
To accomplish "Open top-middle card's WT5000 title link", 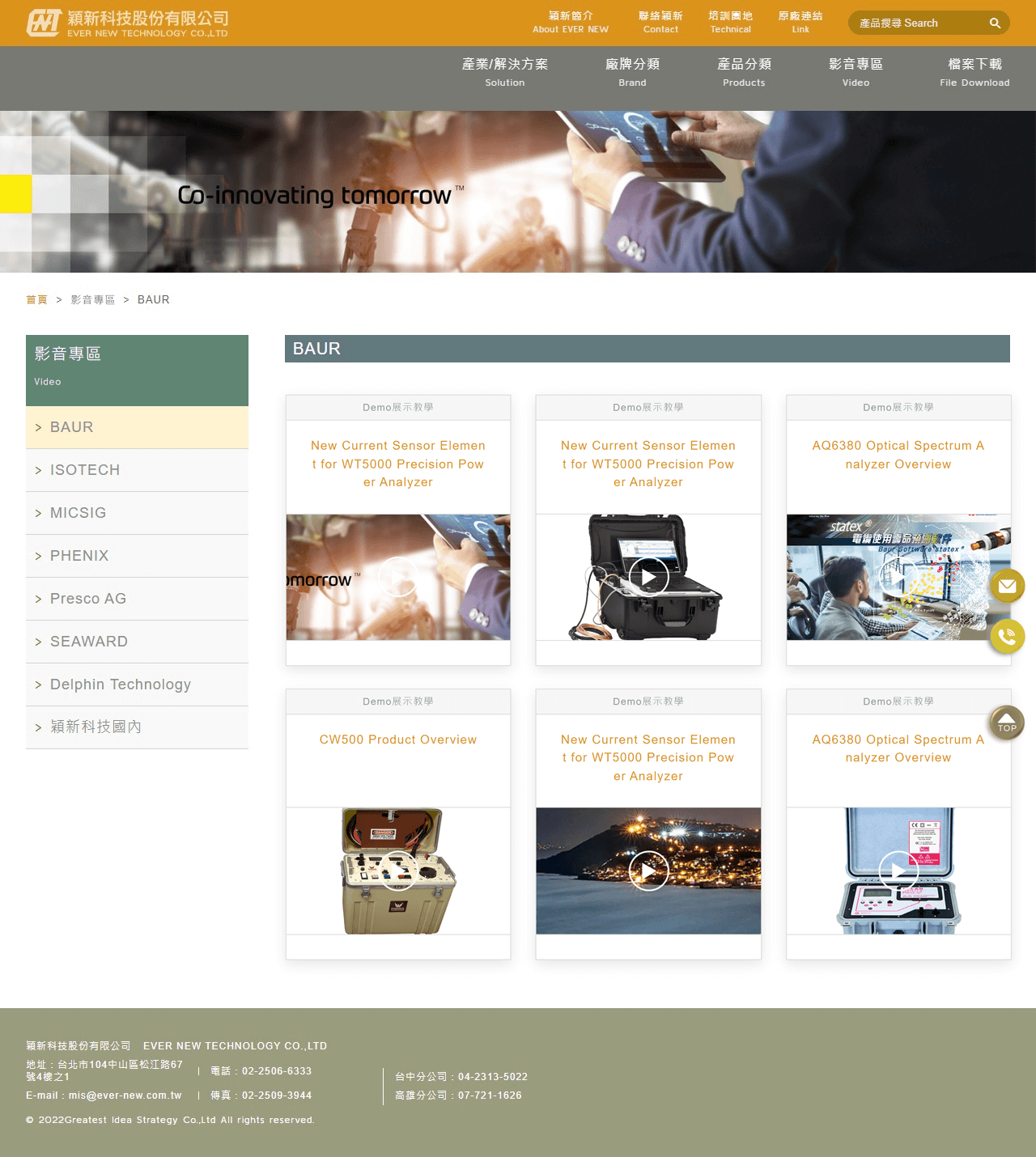I will click(648, 464).
